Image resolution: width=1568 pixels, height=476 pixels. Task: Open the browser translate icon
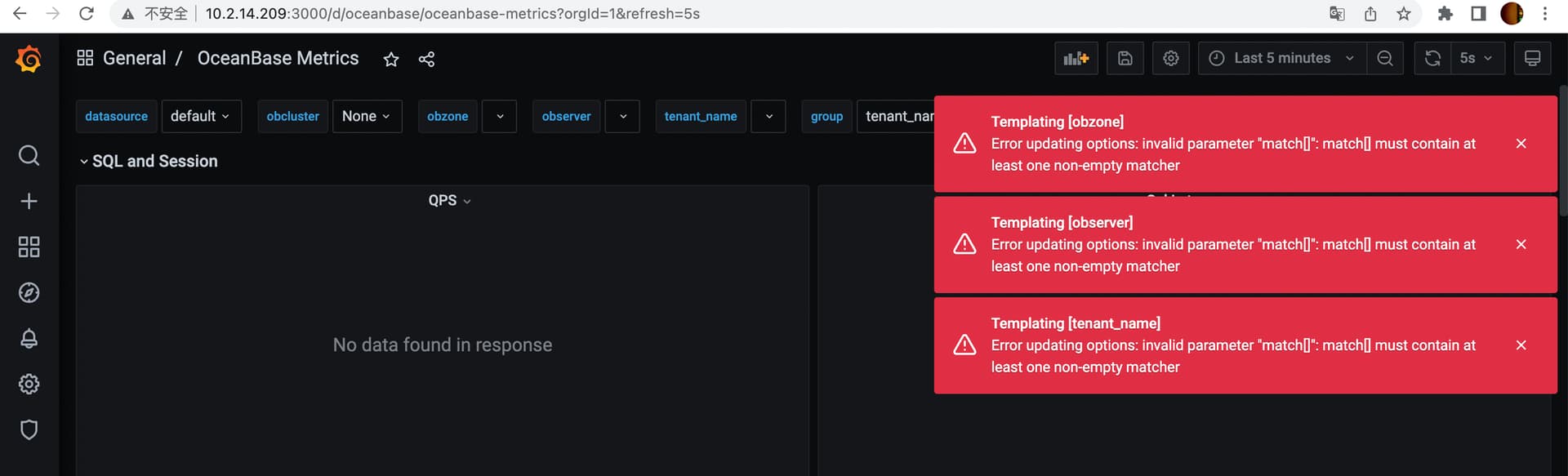tap(1337, 13)
